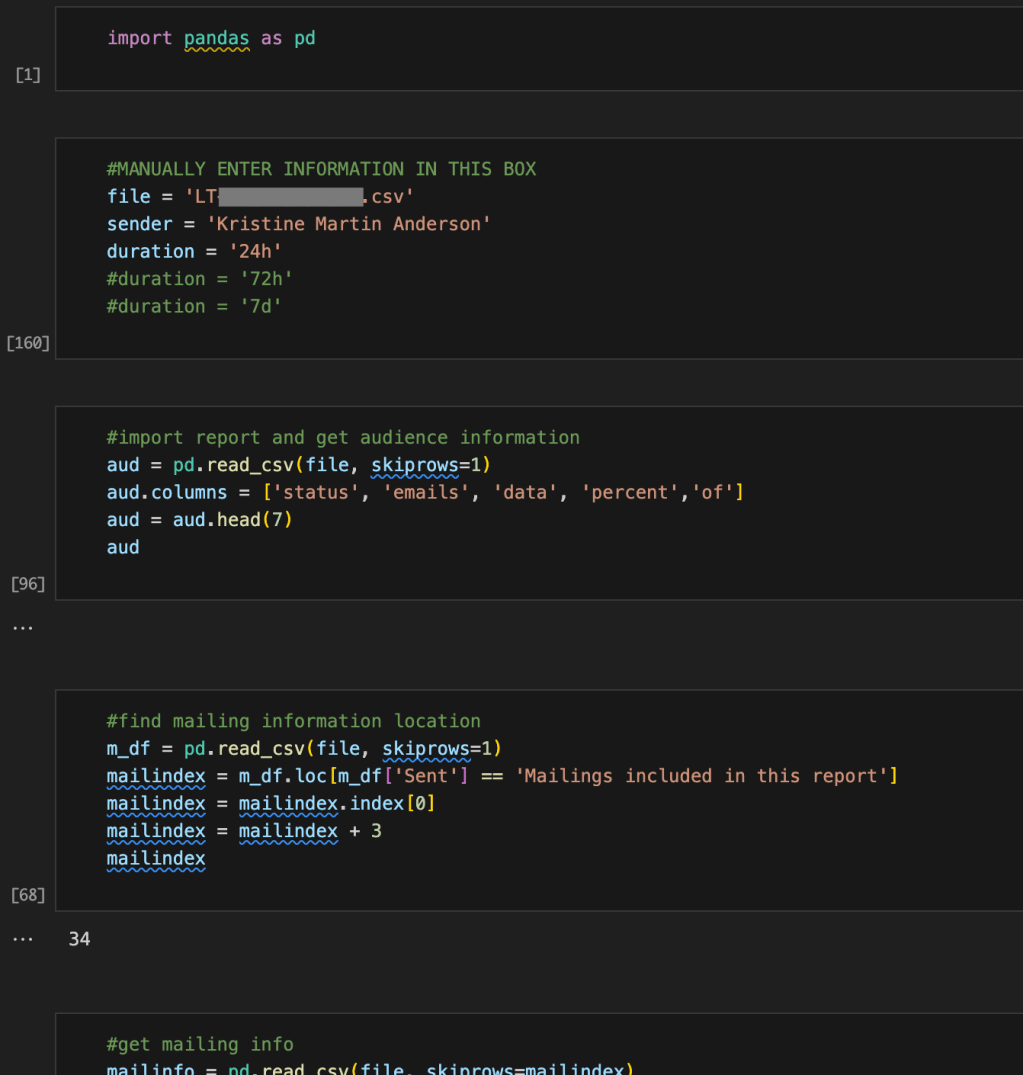1023x1075 pixels.
Task: Click the aud.head(7) line
Action: pyautogui.click(x=199, y=520)
